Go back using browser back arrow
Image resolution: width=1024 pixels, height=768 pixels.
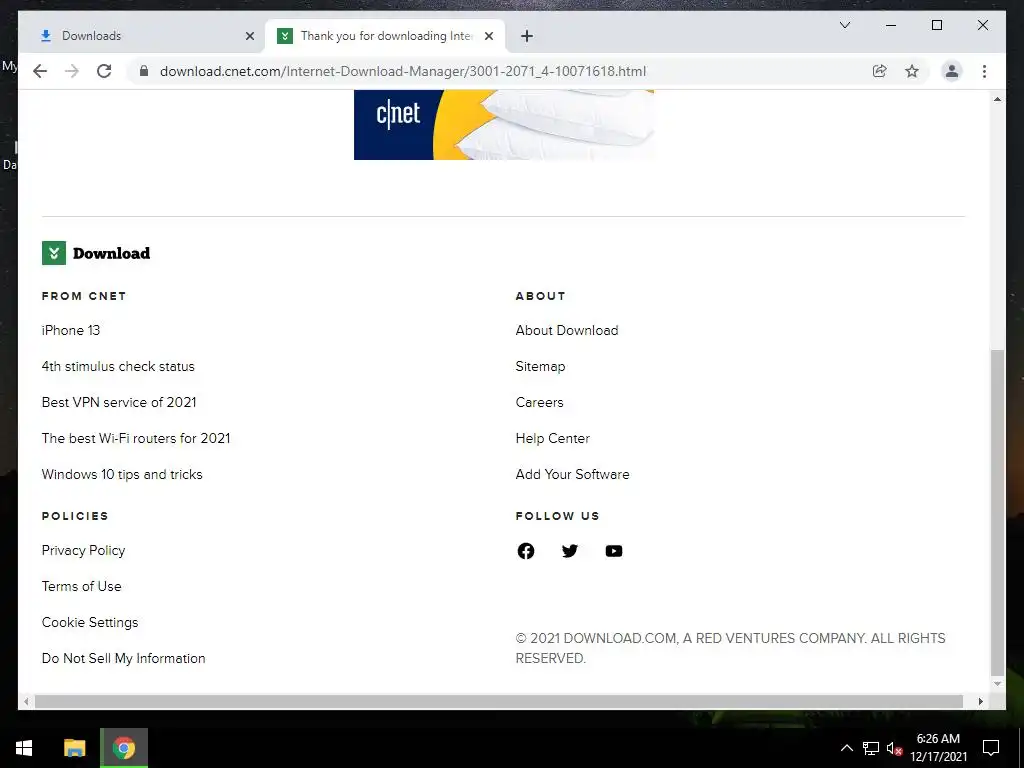tap(40, 71)
